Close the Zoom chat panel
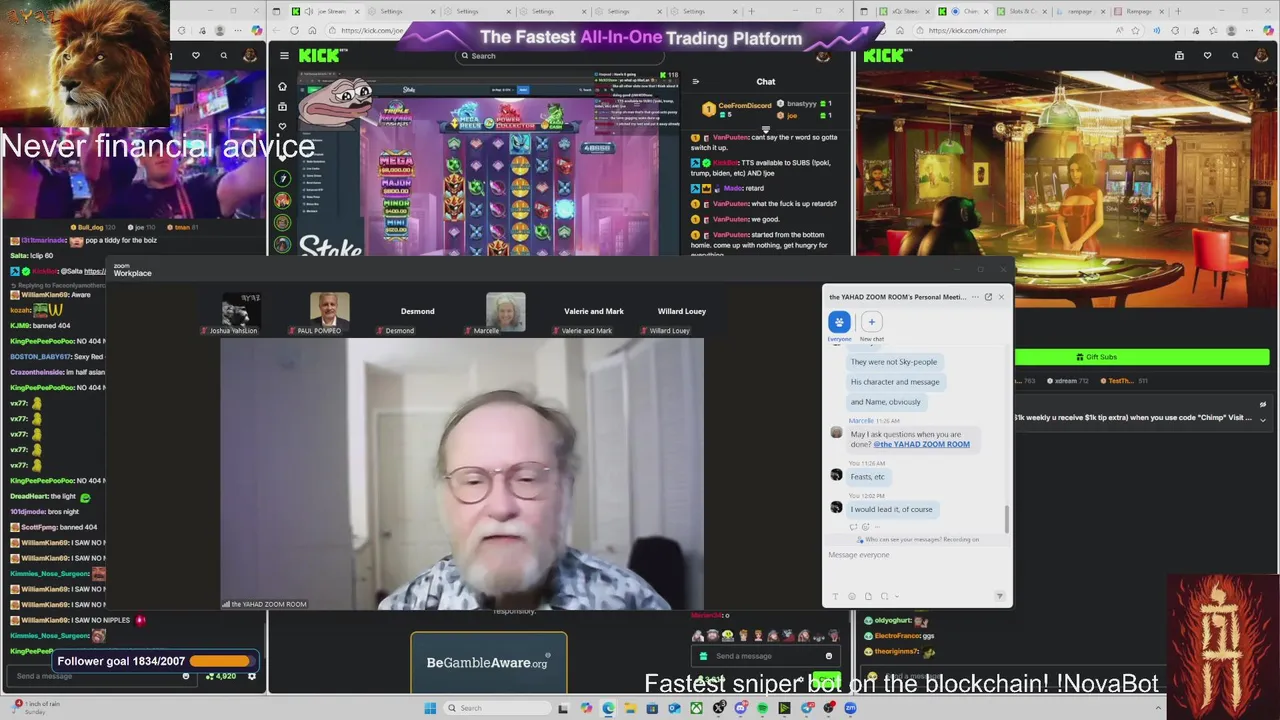The width and height of the screenshot is (1280, 720). coord(1001,297)
